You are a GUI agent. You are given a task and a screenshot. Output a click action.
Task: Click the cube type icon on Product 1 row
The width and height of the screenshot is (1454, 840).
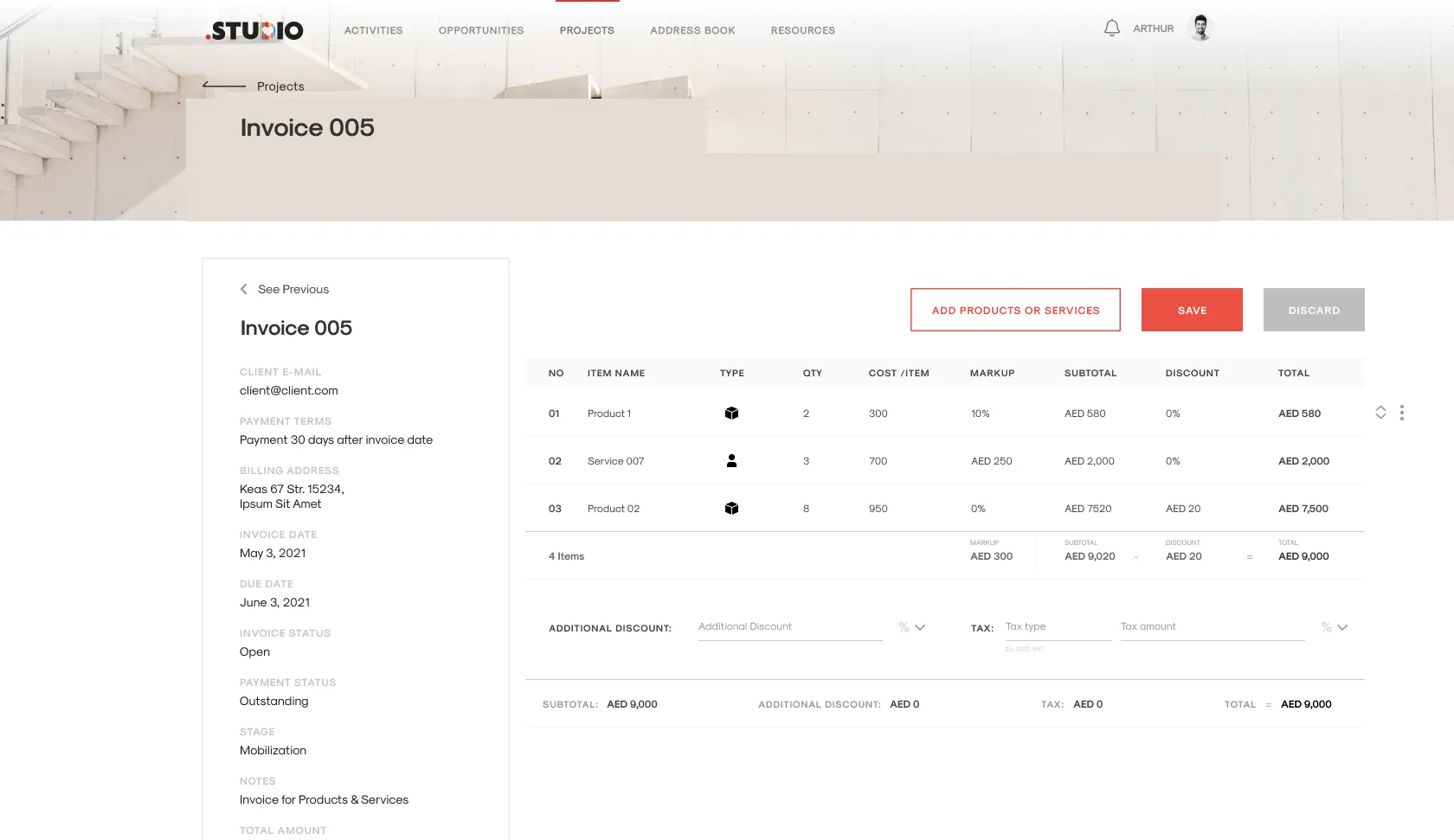point(732,413)
